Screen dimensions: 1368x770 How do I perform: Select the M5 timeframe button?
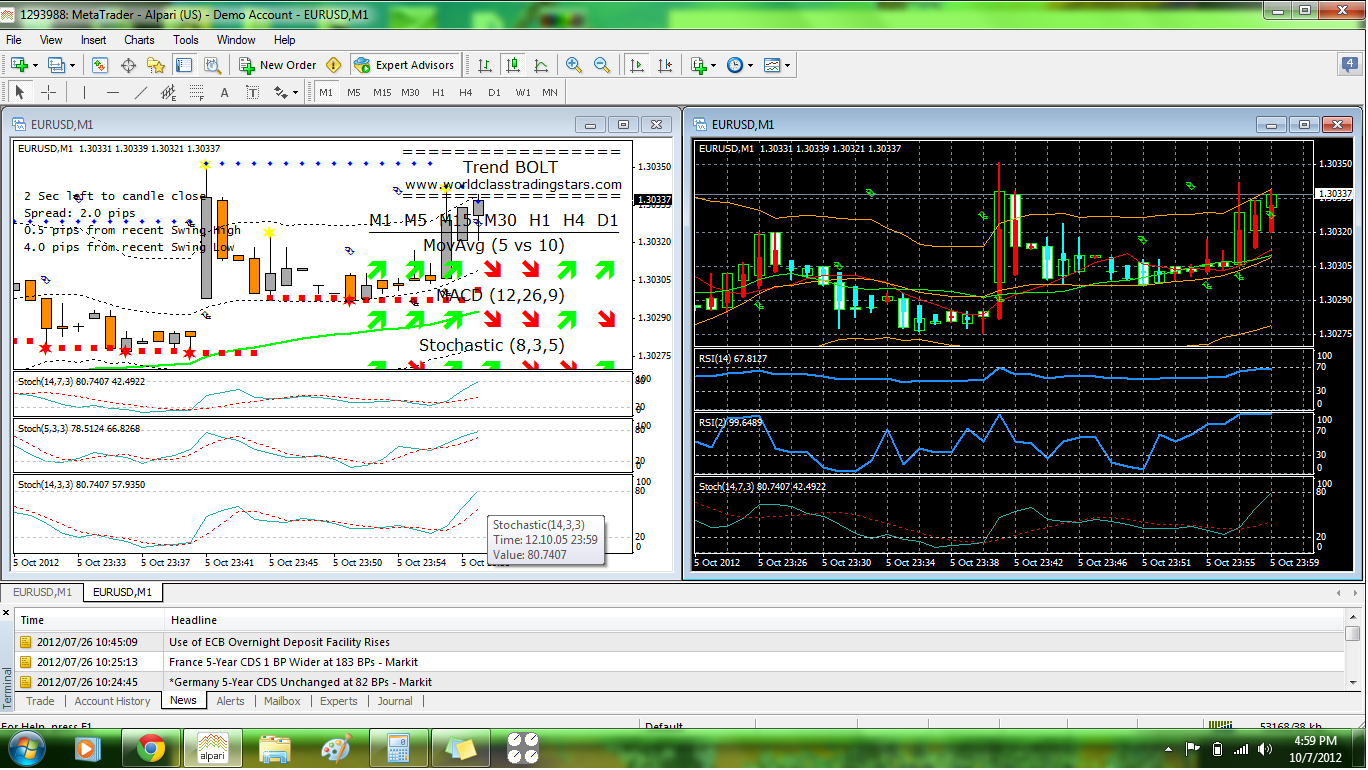point(354,93)
